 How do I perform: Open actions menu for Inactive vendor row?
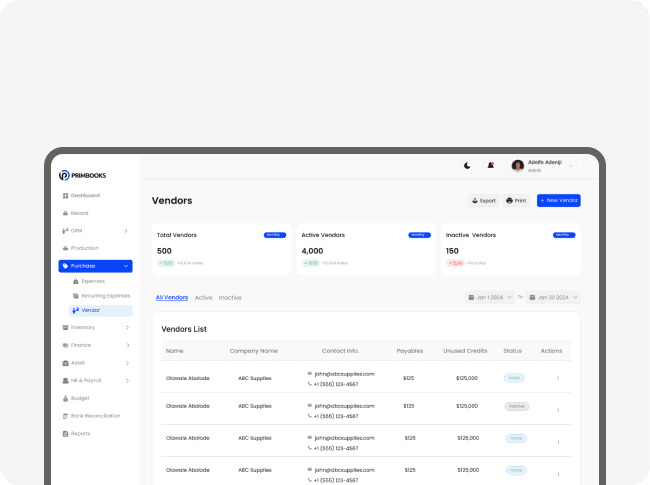pyautogui.click(x=558, y=410)
